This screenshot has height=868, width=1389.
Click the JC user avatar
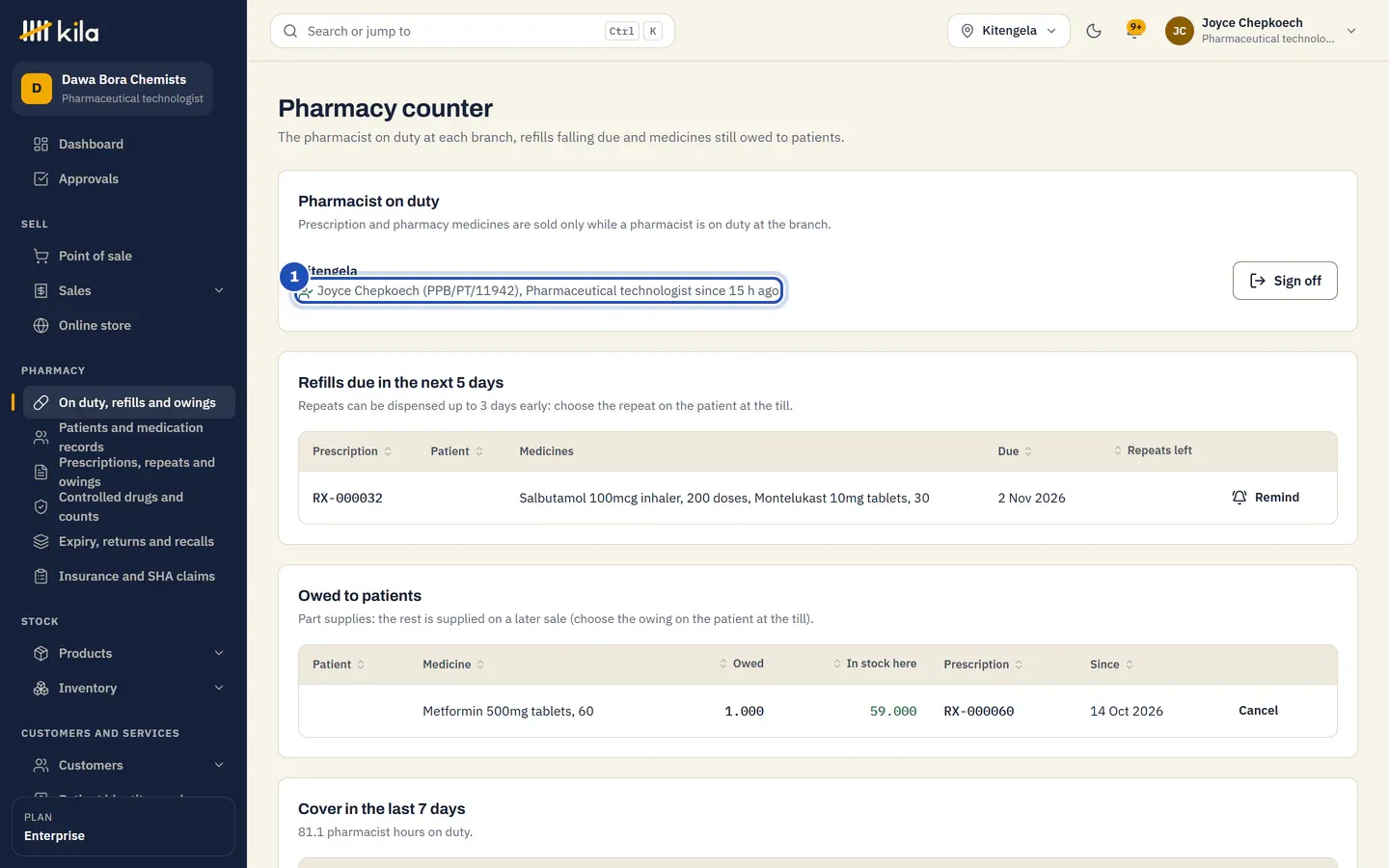pos(1180,31)
